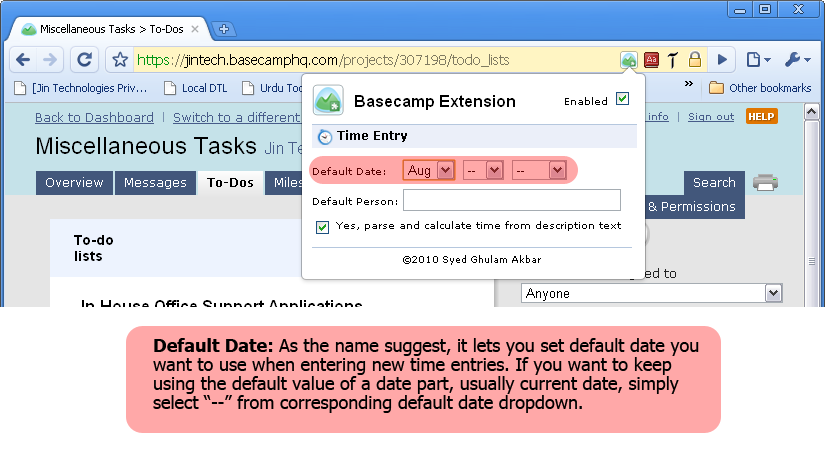
Task: Click the black T-shaped extension icon
Action: coord(673,59)
